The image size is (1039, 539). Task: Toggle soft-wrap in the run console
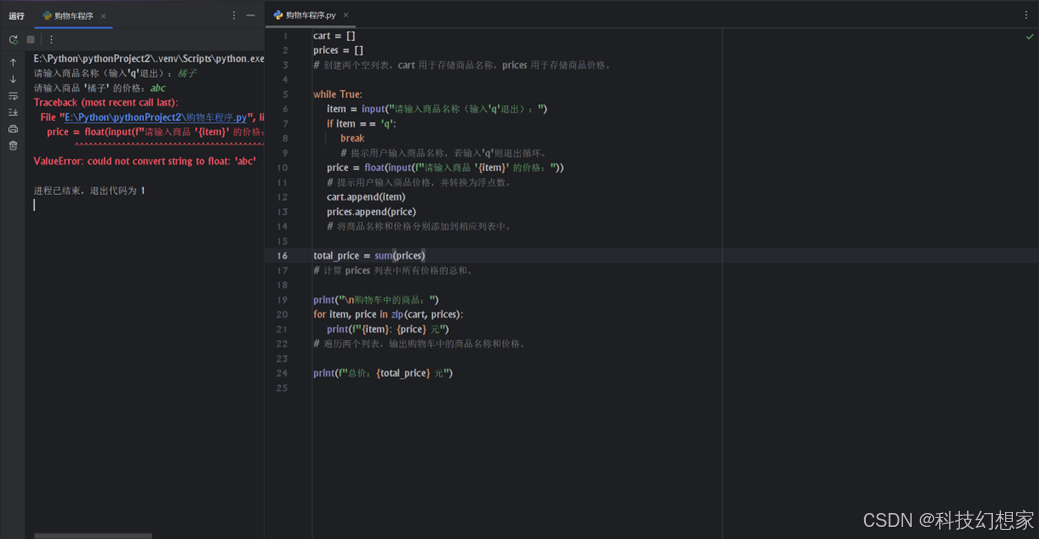pyautogui.click(x=13, y=95)
